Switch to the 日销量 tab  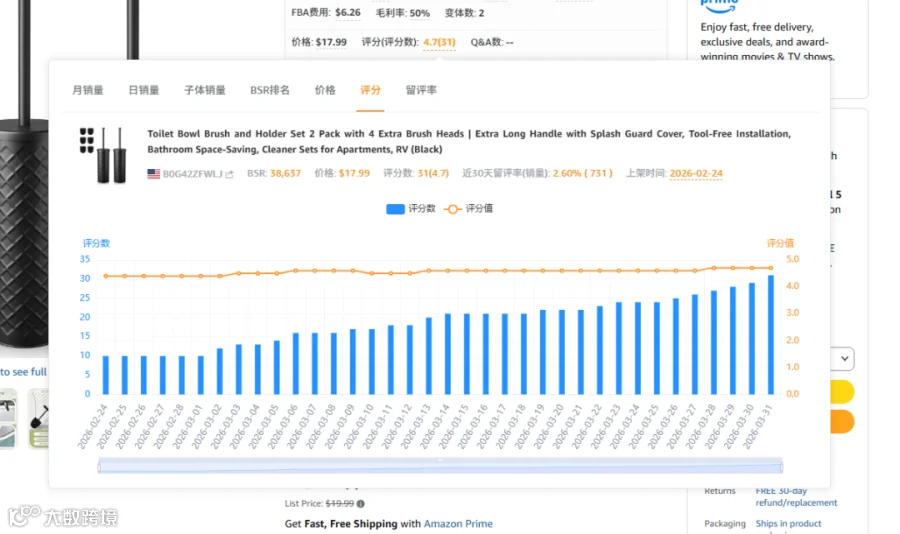[143, 90]
